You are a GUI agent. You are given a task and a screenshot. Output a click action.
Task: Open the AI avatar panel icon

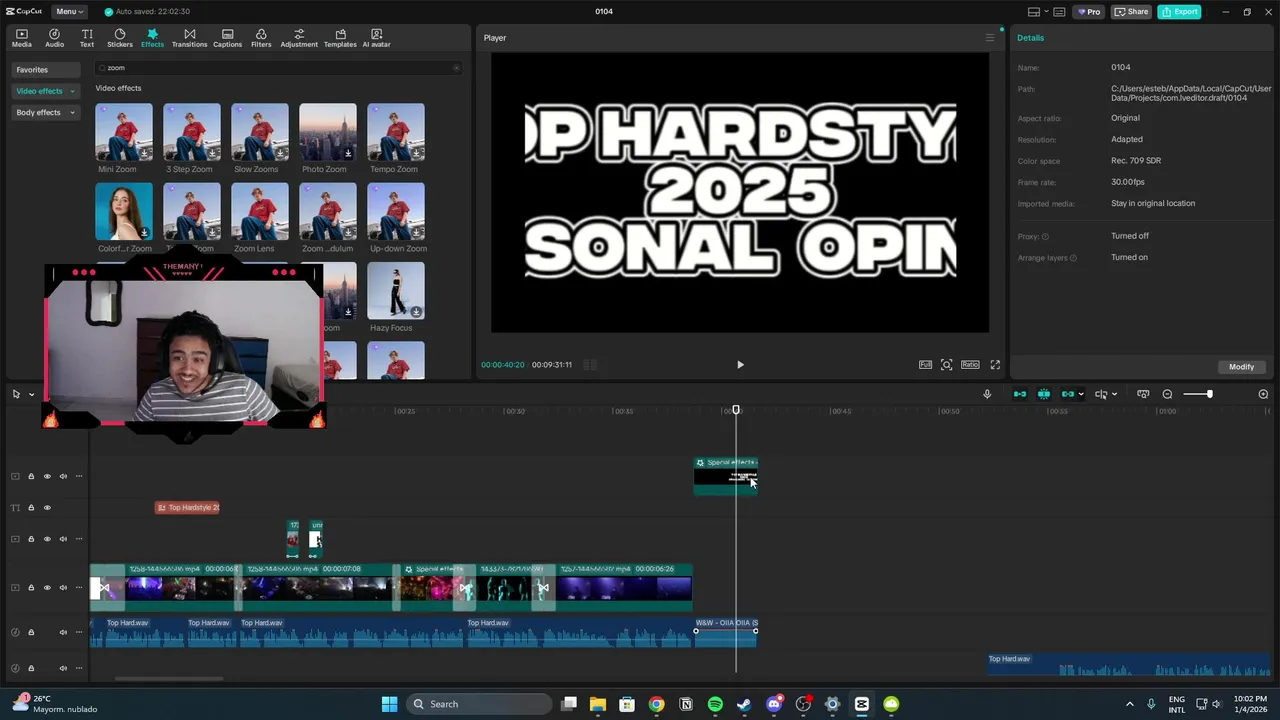tap(377, 38)
